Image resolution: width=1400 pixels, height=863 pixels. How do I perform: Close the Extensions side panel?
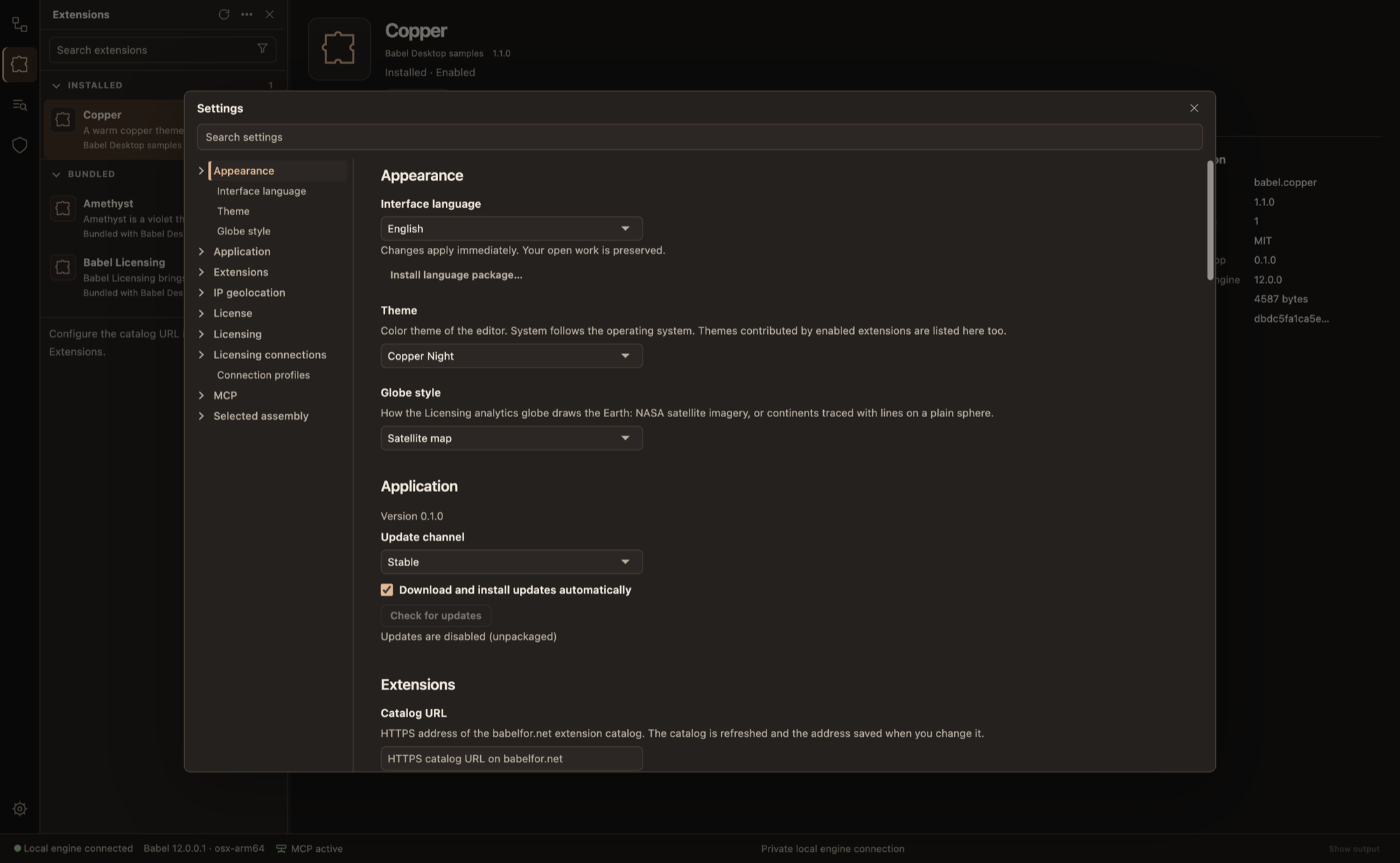coord(269,14)
